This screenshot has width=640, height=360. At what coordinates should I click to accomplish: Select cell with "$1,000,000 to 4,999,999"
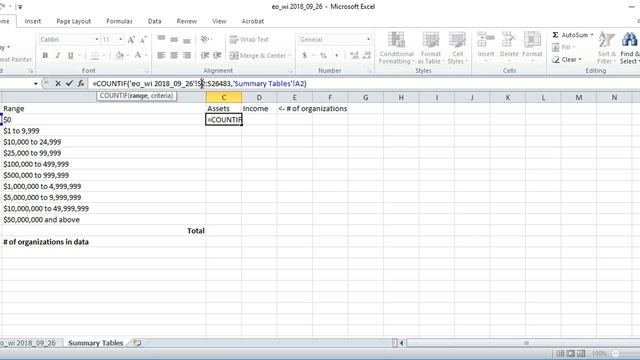click(x=103, y=186)
